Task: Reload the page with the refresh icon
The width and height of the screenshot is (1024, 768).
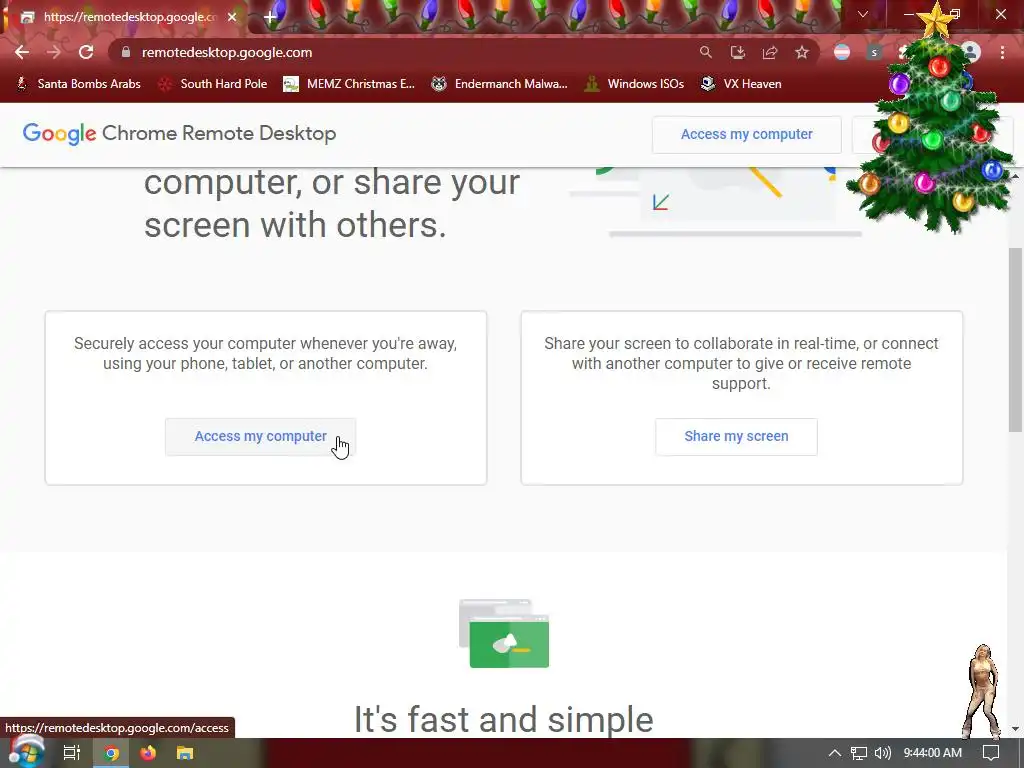Action: [x=86, y=52]
